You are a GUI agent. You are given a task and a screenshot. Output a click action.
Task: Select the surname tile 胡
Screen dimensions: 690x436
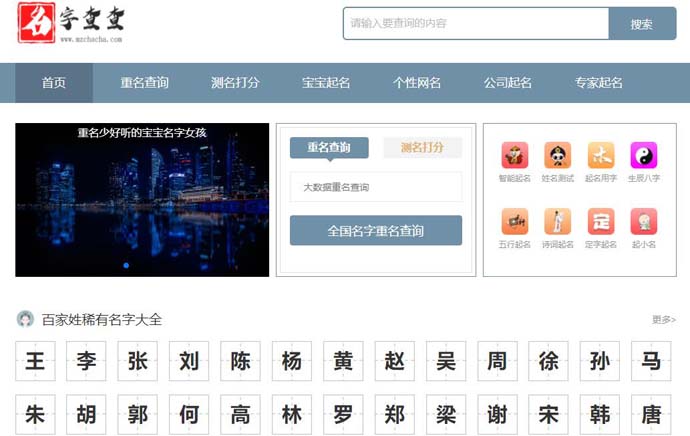click(86, 414)
